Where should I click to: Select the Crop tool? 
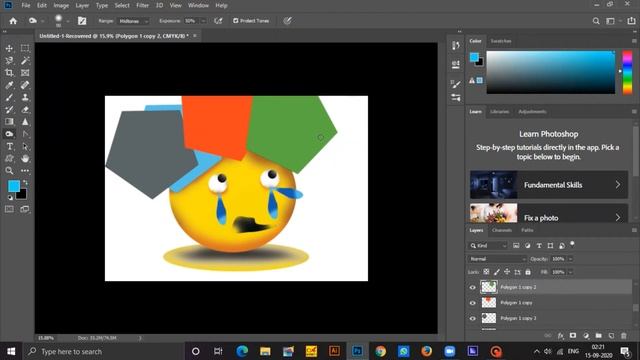tap(9, 73)
